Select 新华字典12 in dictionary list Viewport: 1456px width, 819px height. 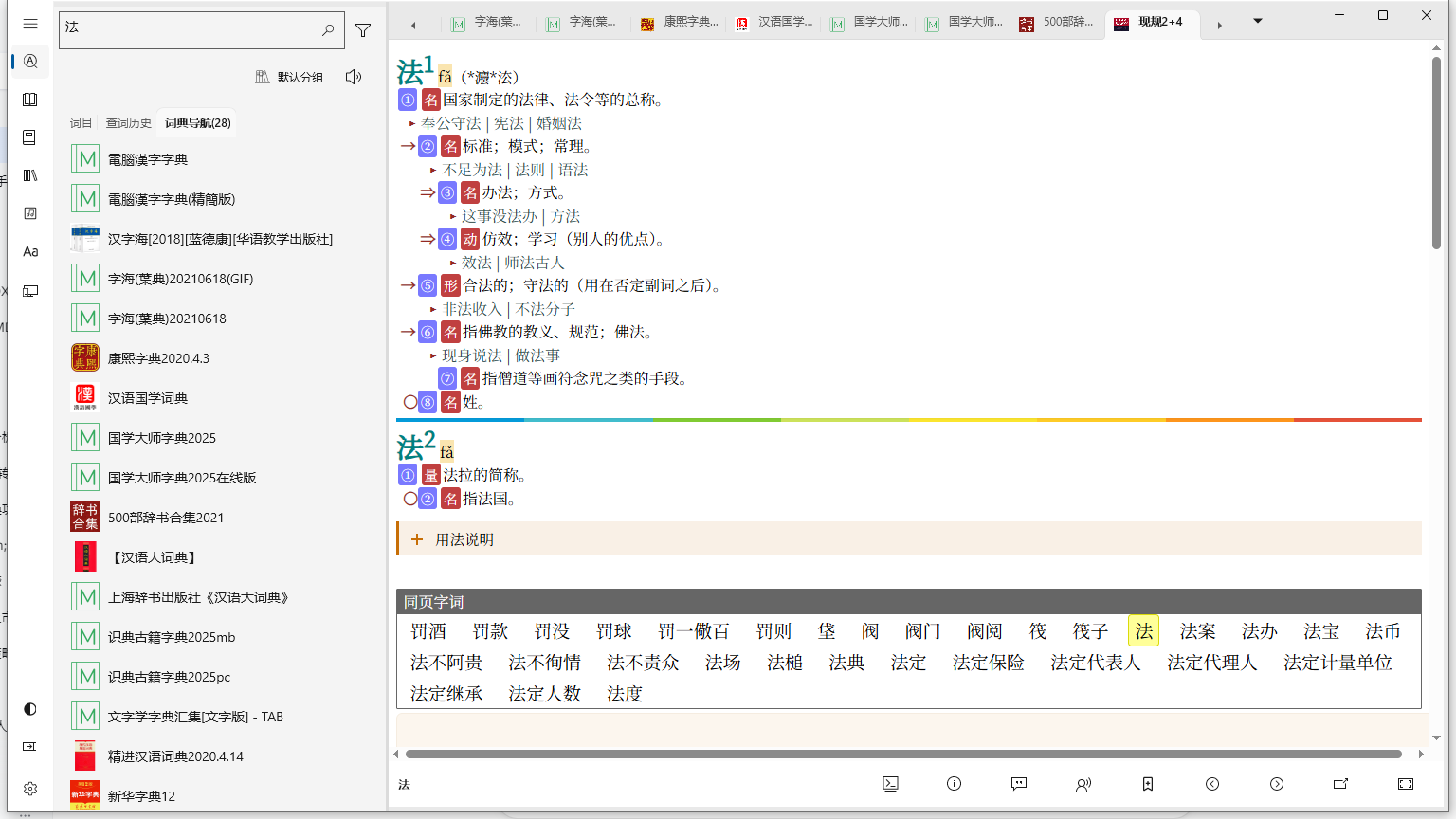coord(141,796)
